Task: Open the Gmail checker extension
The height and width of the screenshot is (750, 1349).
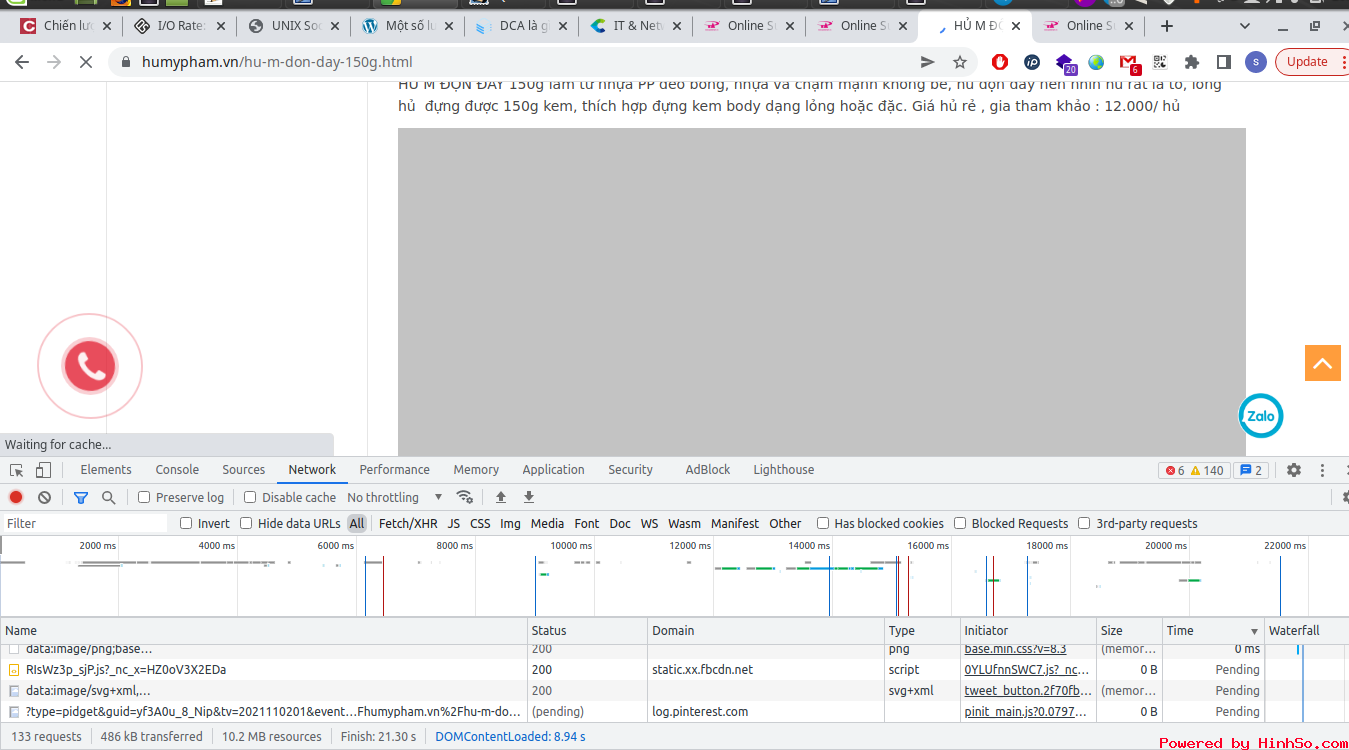Action: 1129,63
